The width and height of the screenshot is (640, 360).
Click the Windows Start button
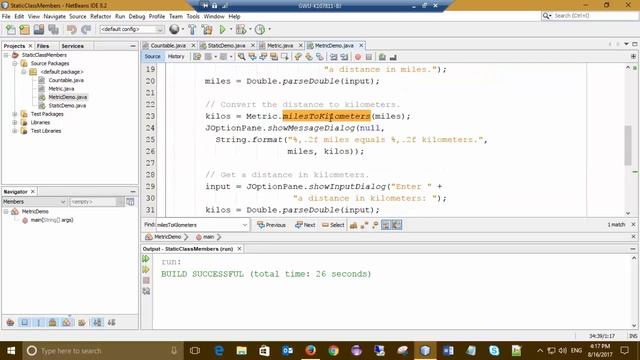pyautogui.click(x=11, y=351)
